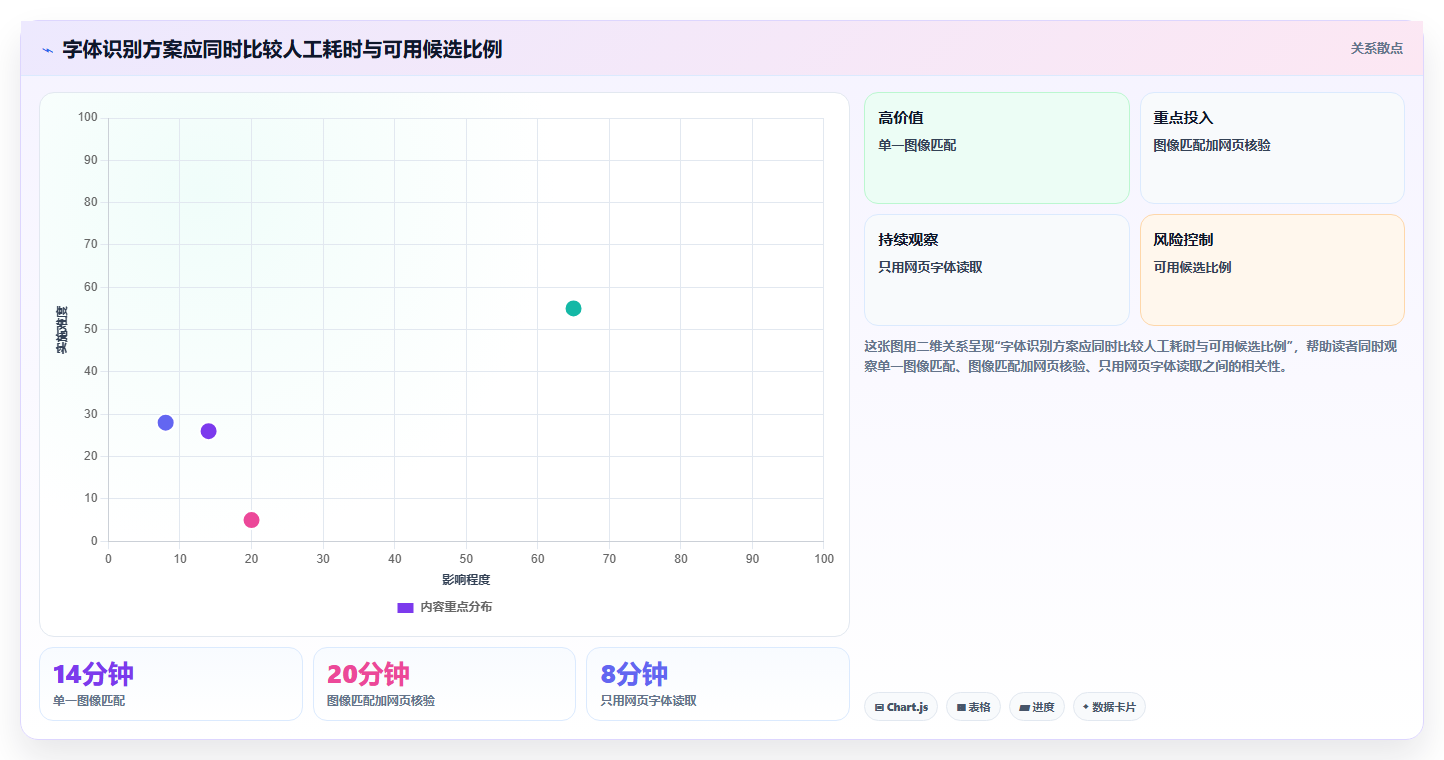The width and height of the screenshot is (1444, 760).
Task: Click the 数据卡片 sparkle icon
Action: pyautogui.click(x=1086, y=706)
